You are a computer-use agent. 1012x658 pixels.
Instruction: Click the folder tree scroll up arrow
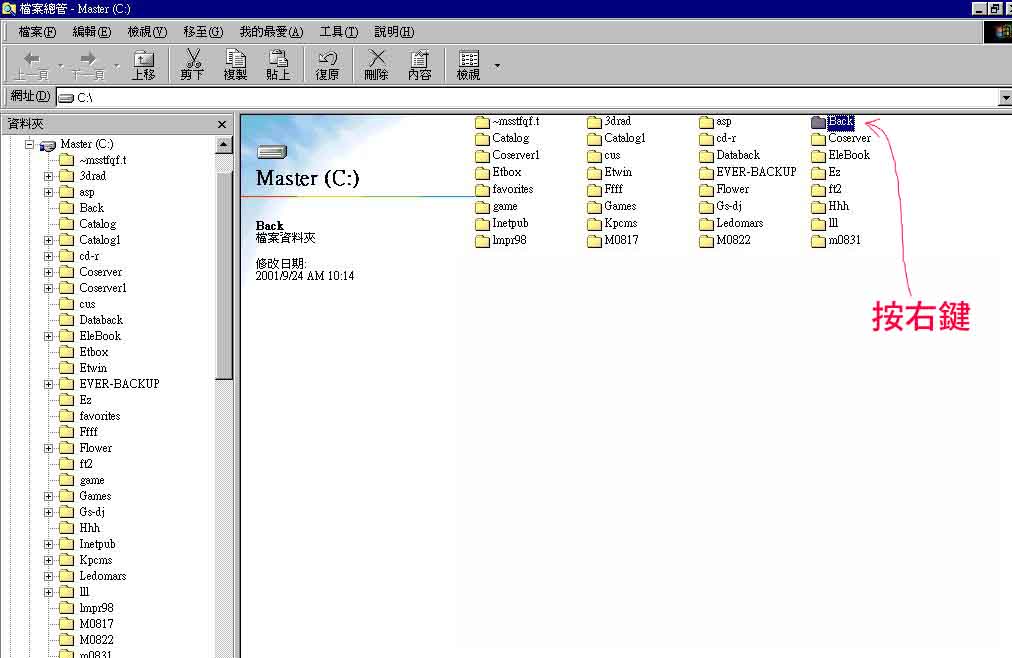(x=224, y=144)
